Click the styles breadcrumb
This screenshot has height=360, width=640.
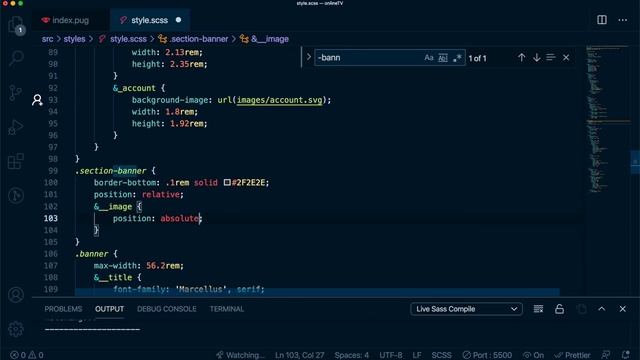coord(74,39)
